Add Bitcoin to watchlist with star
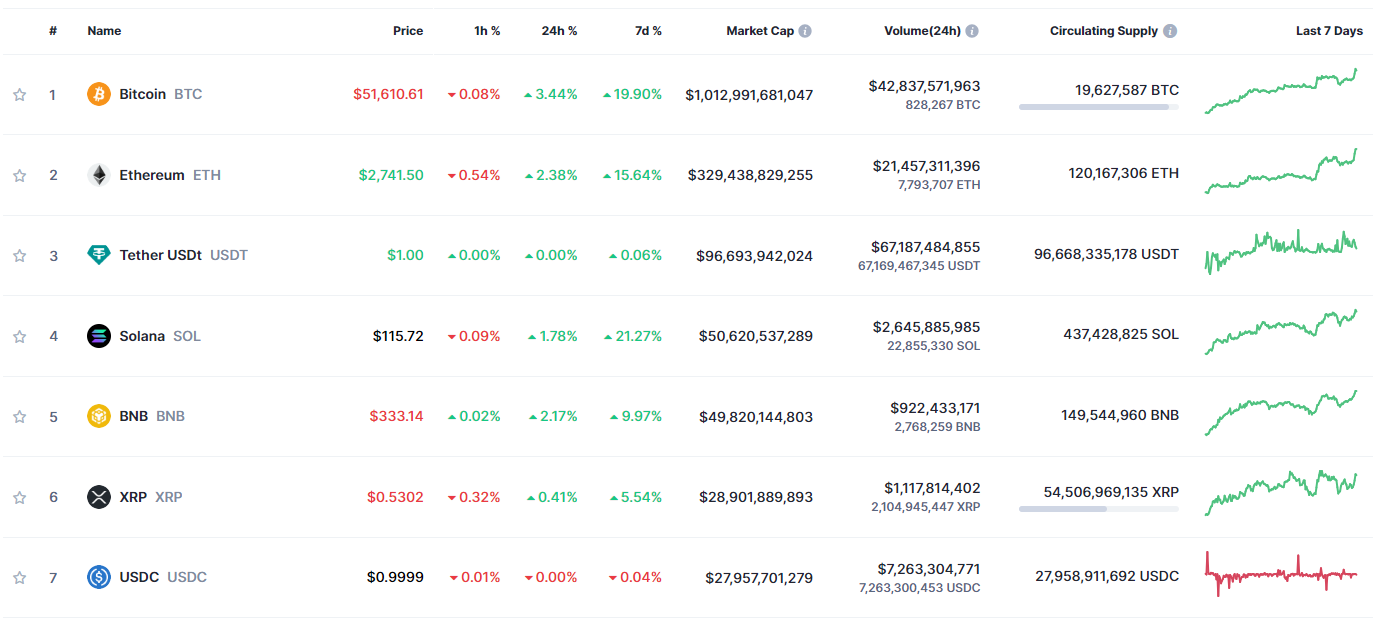Viewport: 1379px width, 624px height. (19, 95)
